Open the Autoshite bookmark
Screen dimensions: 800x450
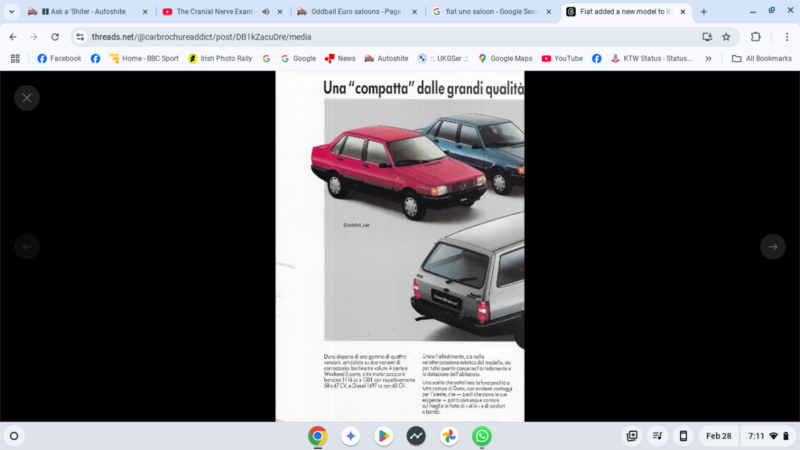(386, 59)
